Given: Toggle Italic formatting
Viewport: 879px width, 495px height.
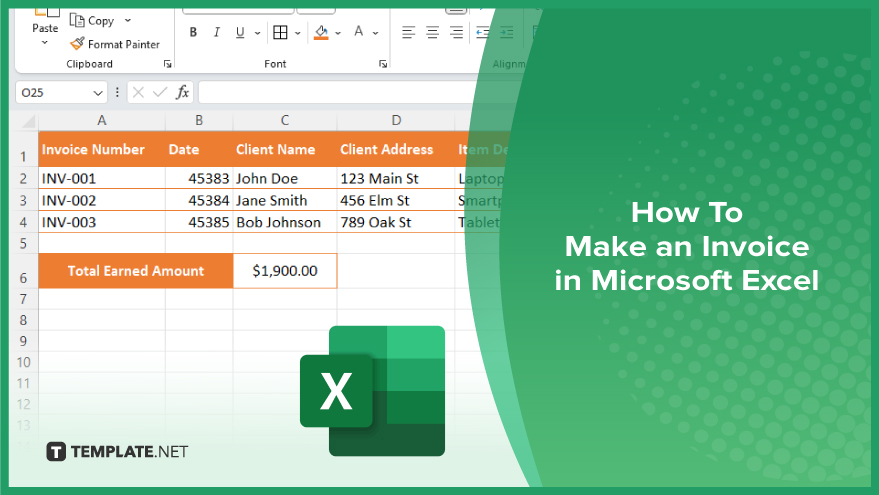Looking at the screenshot, I should pos(216,33).
